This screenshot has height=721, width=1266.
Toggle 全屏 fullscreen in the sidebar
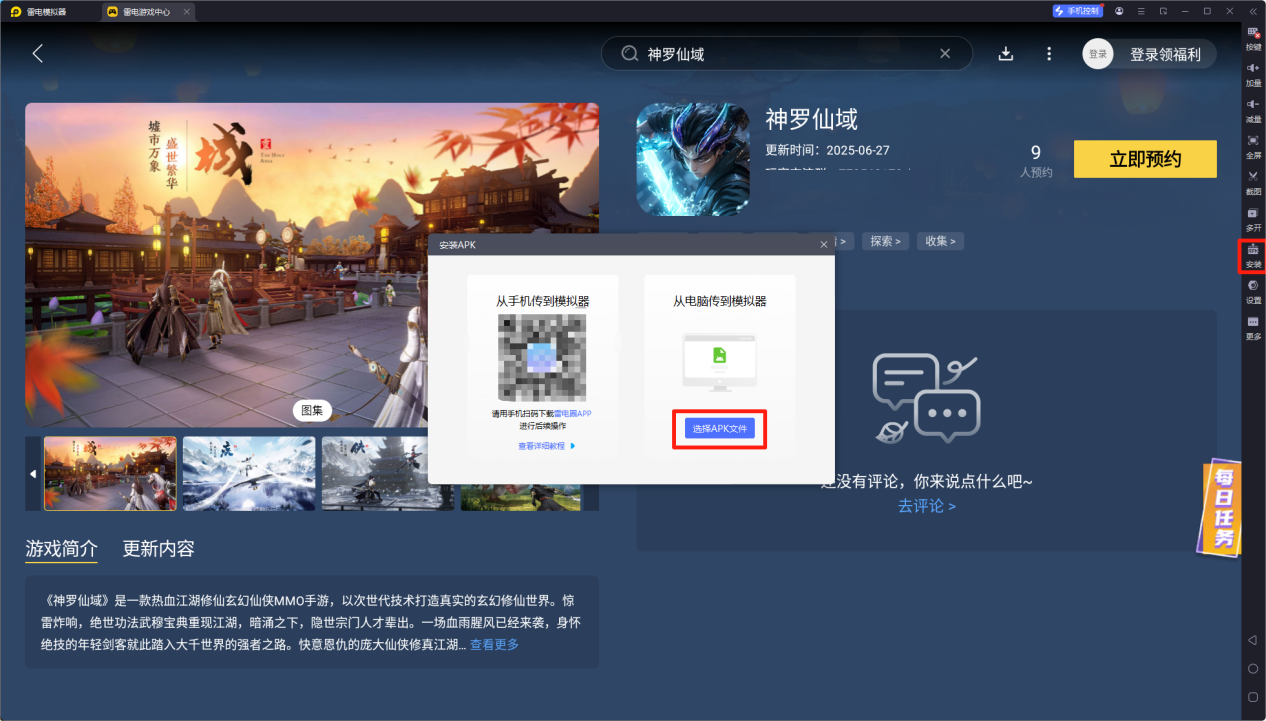pos(1253,147)
